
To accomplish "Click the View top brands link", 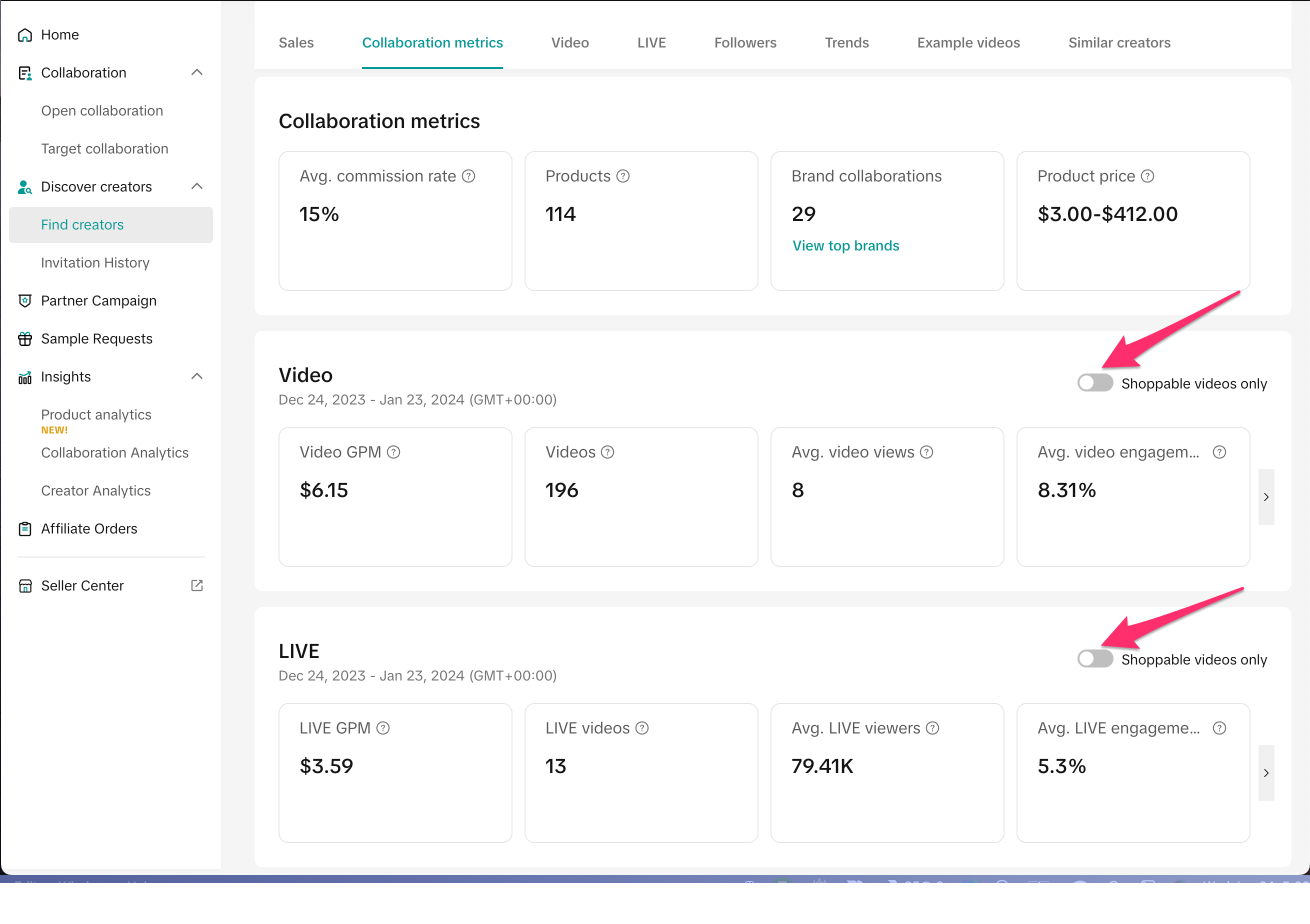I will pyautogui.click(x=846, y=246).
